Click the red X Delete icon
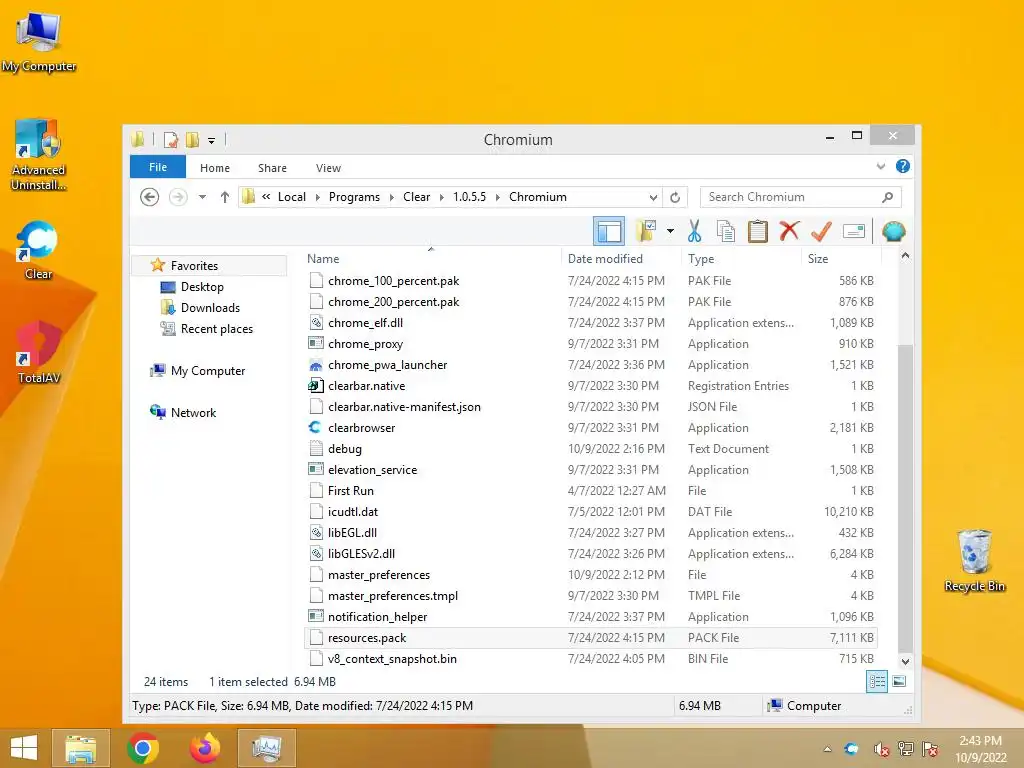The image size is (1024, 768). [x=789, y=231]
